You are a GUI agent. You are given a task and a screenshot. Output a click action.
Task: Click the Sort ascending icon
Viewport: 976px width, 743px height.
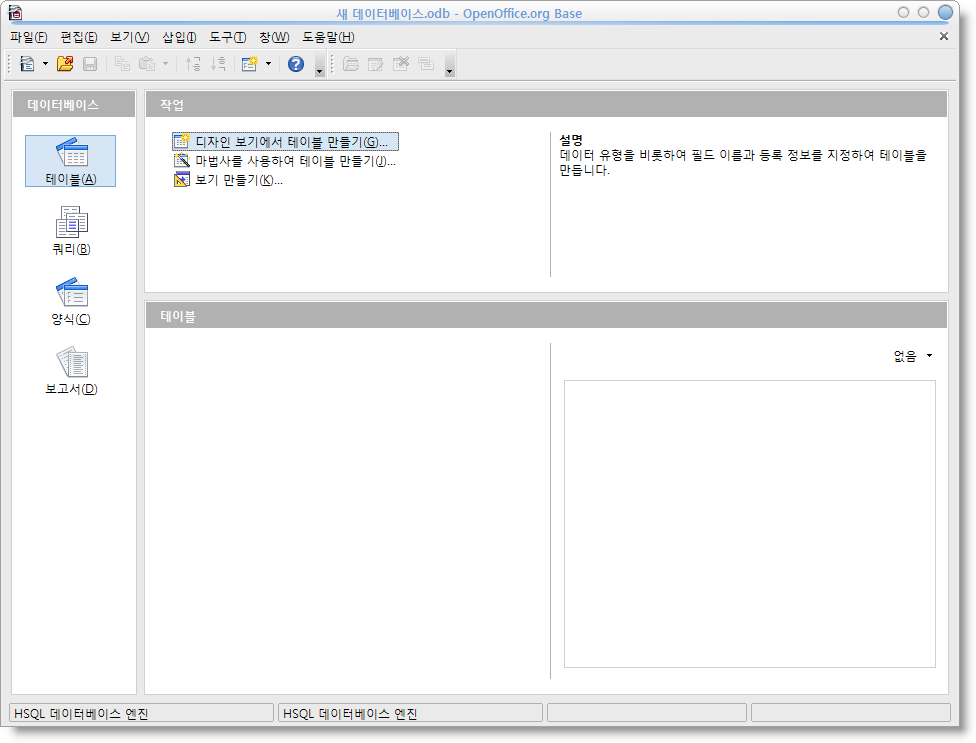193,63
